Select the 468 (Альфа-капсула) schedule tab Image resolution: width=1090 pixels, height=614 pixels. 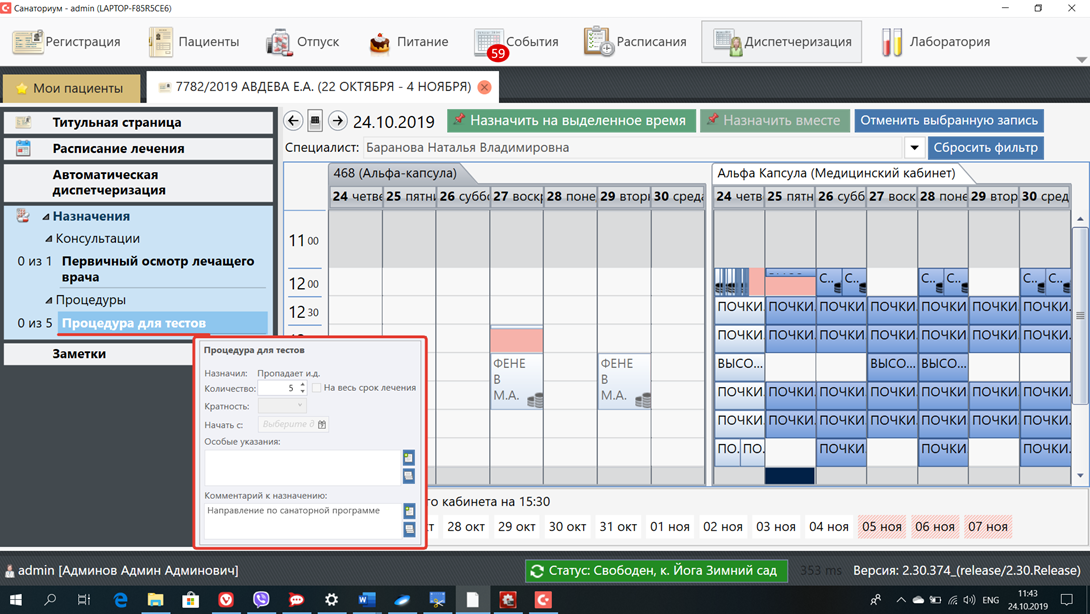pos(394,173)
